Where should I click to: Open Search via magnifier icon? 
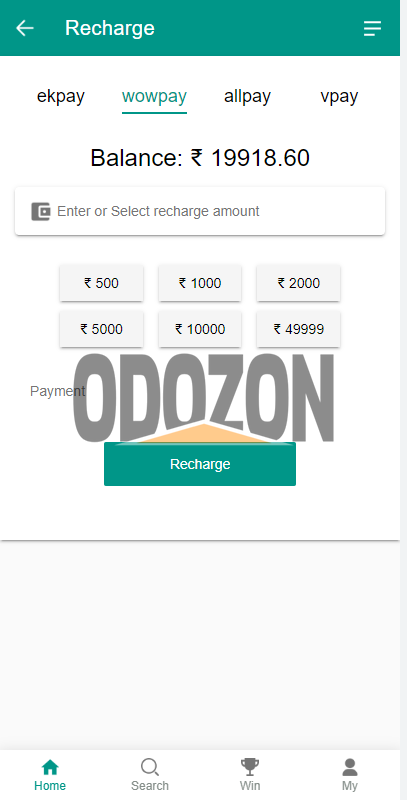(149, 767)
